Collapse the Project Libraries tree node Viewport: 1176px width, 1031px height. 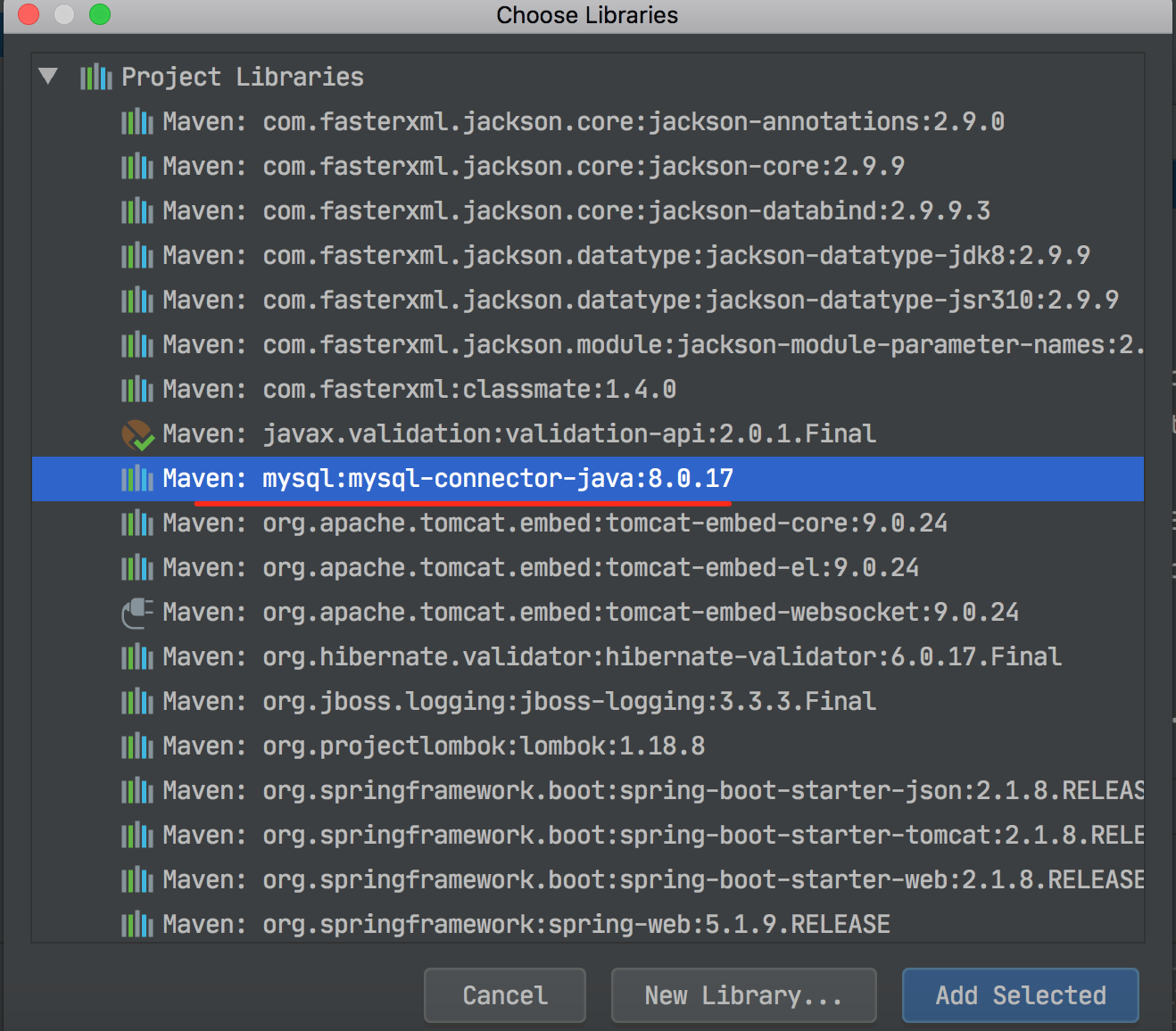[48, 77]
